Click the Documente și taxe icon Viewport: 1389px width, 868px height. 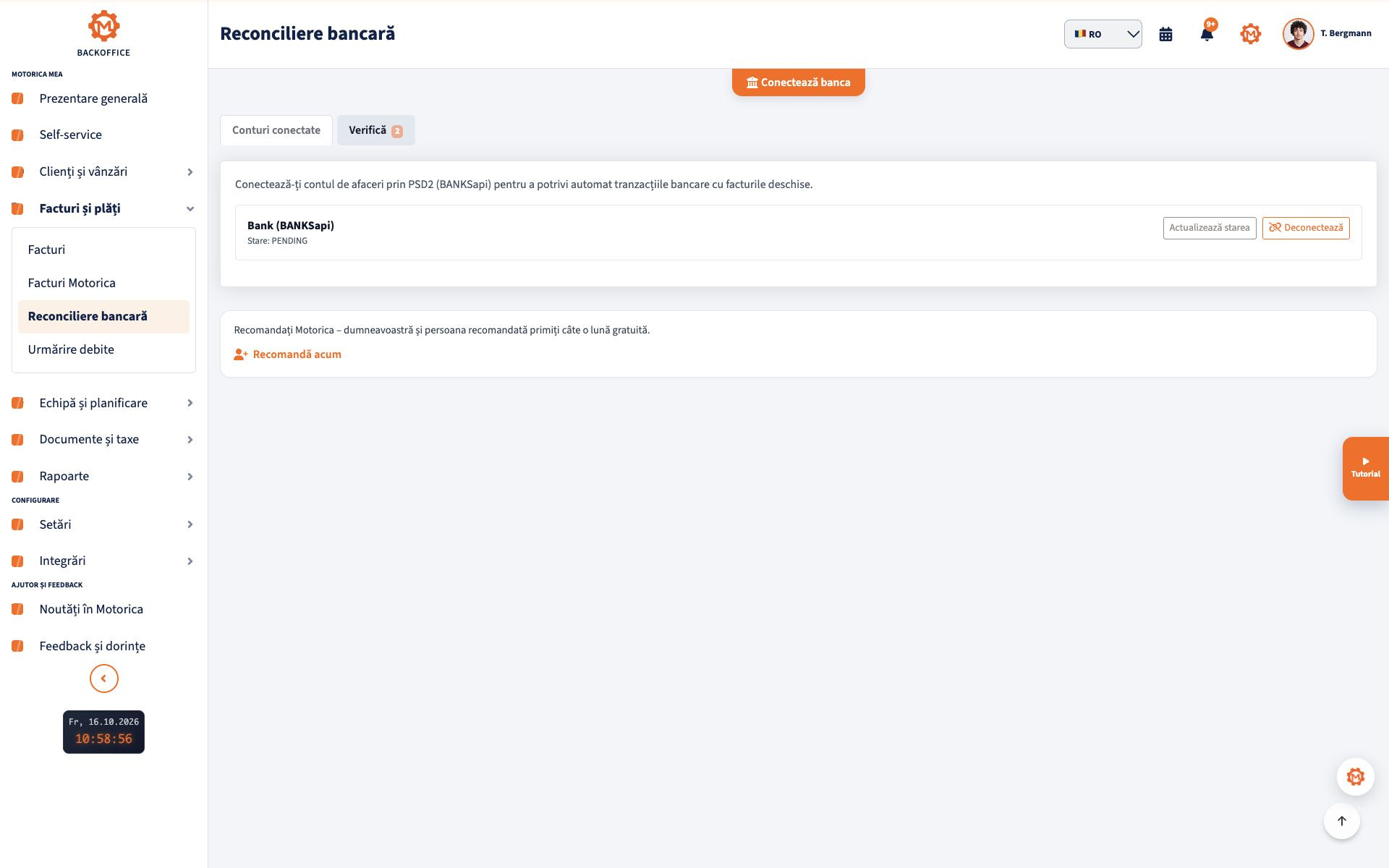(17, 439)
